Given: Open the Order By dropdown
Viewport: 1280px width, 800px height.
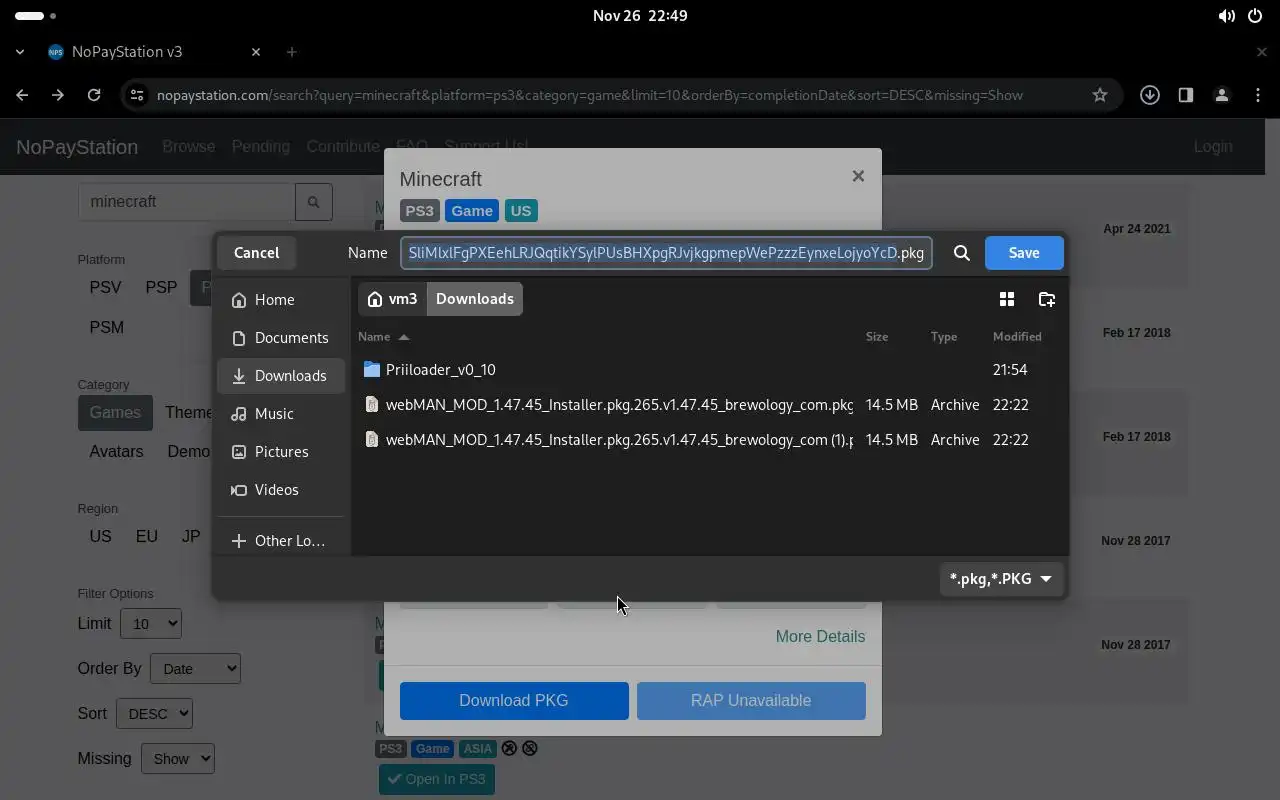Looking at the screenshot, I should [x=195, y=669].
